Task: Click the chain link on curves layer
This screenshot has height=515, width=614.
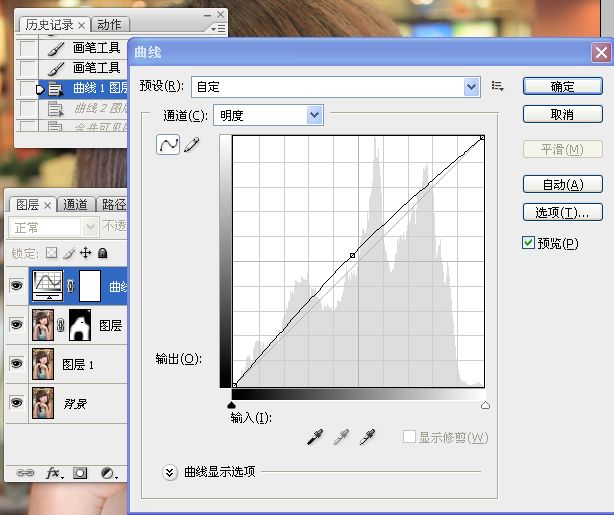Action: 70,286
